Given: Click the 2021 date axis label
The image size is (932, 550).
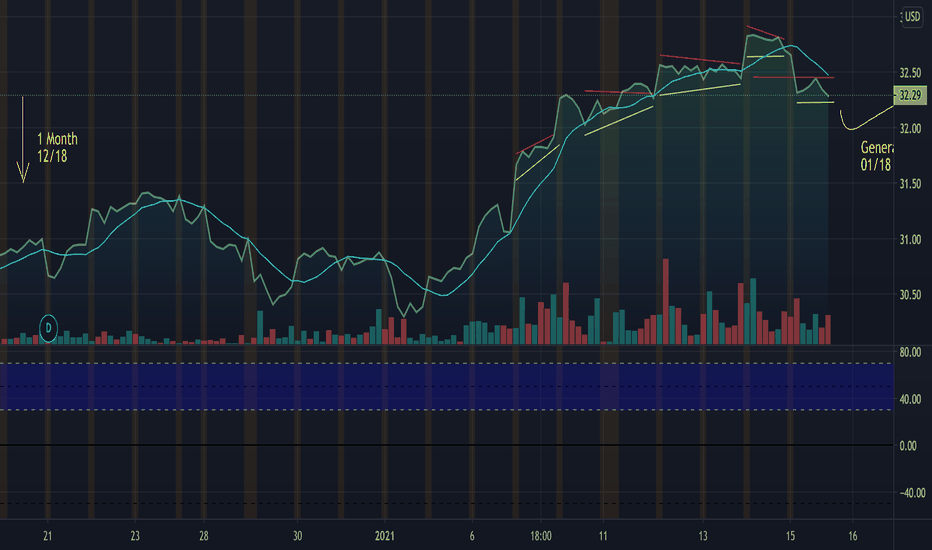Looking at the screenshot, I should point(385,536).
